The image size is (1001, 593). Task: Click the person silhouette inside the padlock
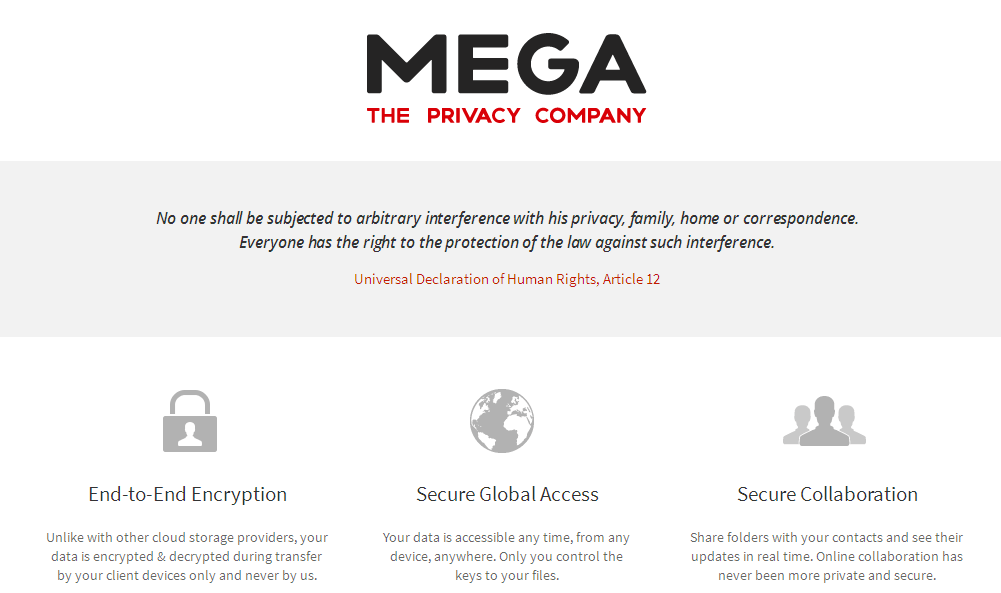(x=189, y=434)
